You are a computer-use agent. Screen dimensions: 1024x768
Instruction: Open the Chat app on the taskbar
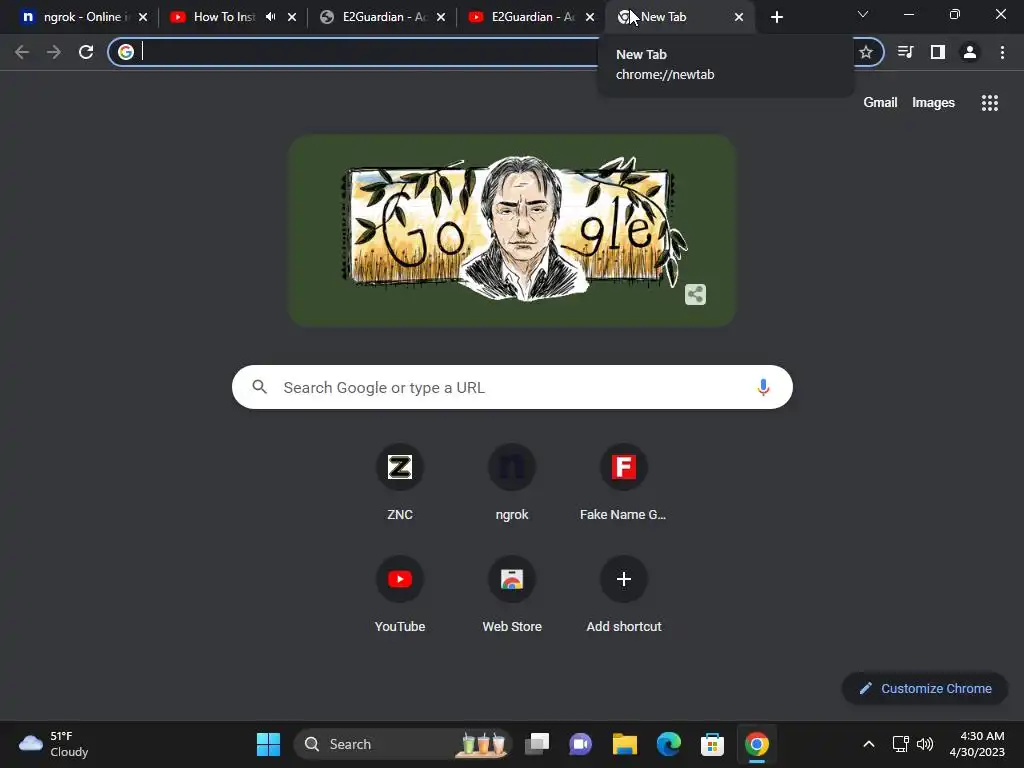tap(581, 744)
